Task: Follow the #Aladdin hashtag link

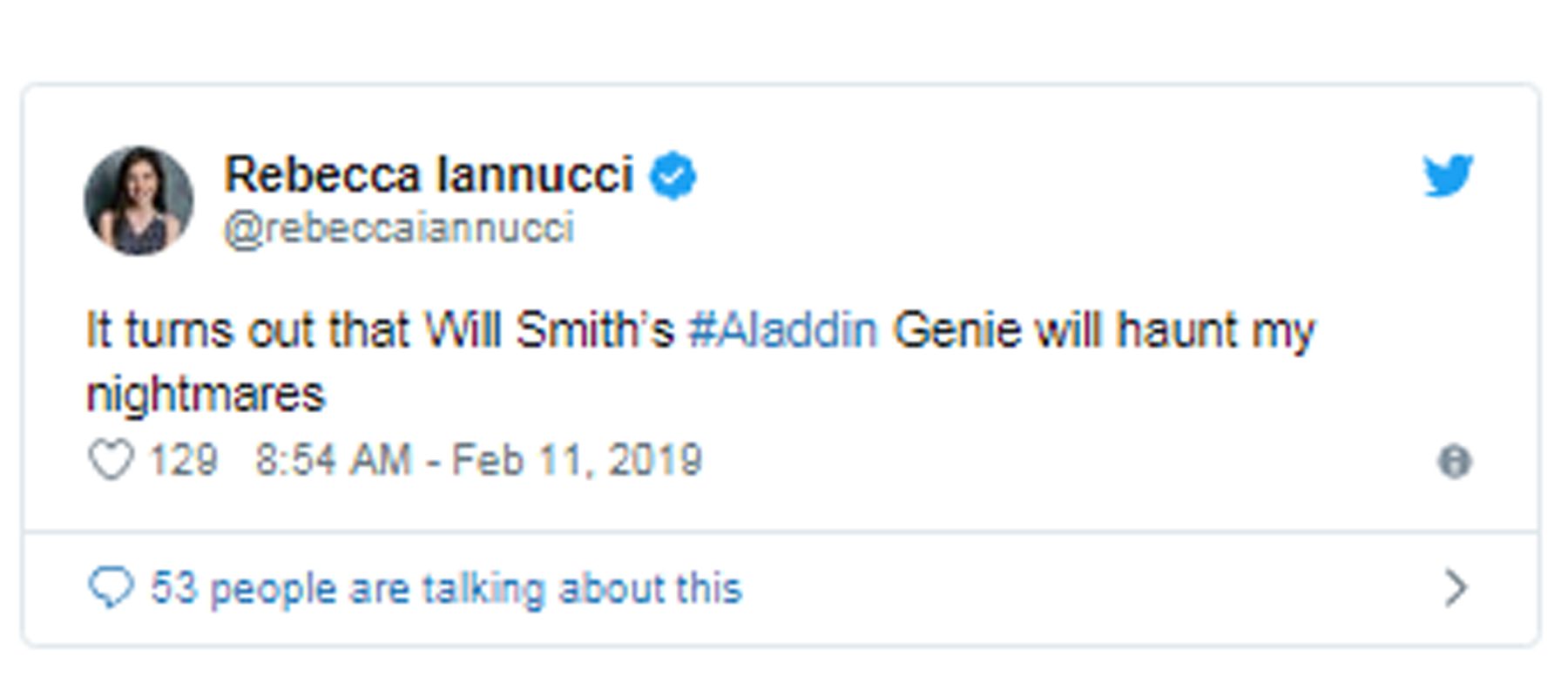Action: click(782, 331)
